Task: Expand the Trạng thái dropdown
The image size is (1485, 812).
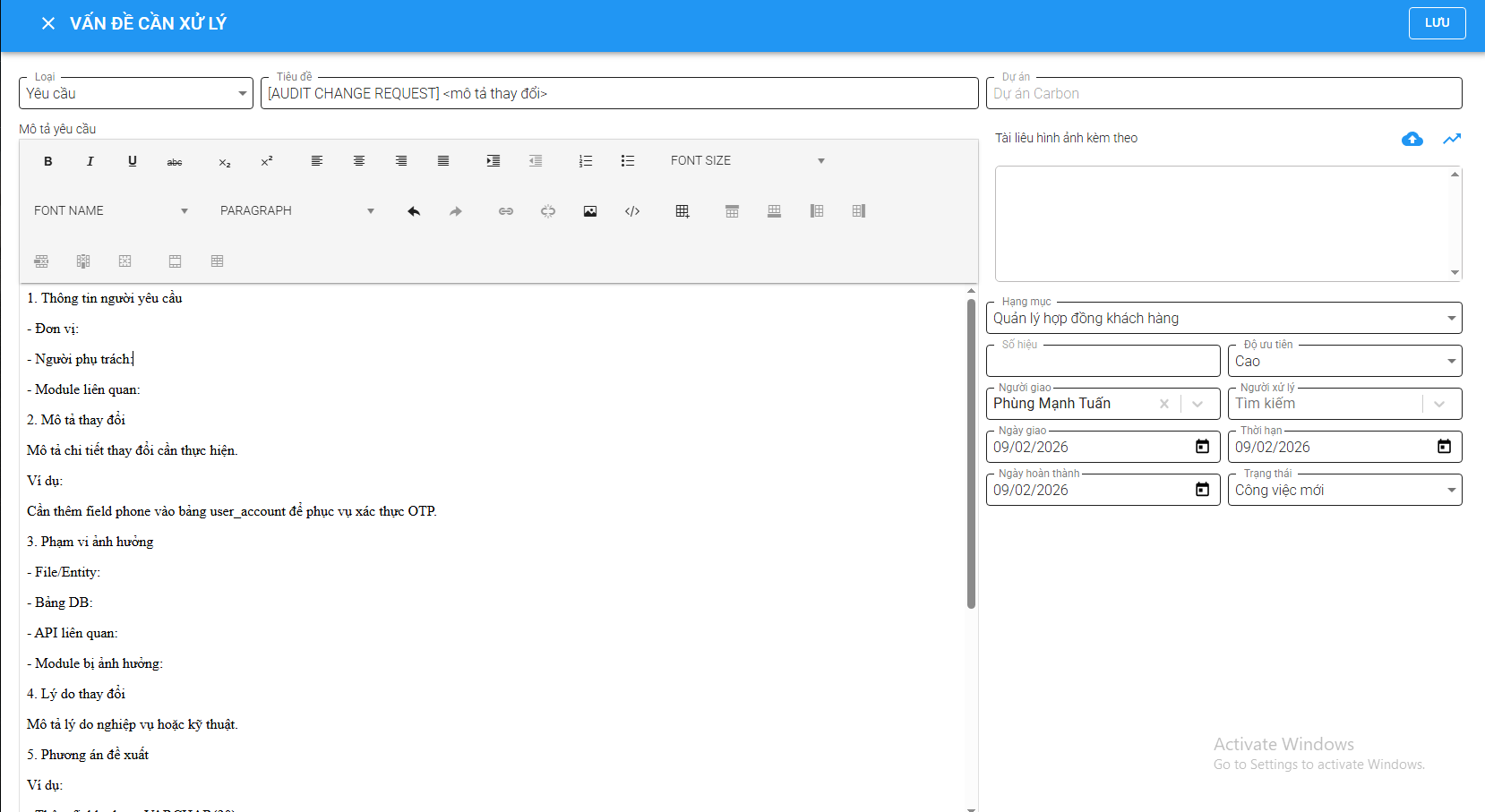Action: pyautogui.click(x=1343, y=491)
